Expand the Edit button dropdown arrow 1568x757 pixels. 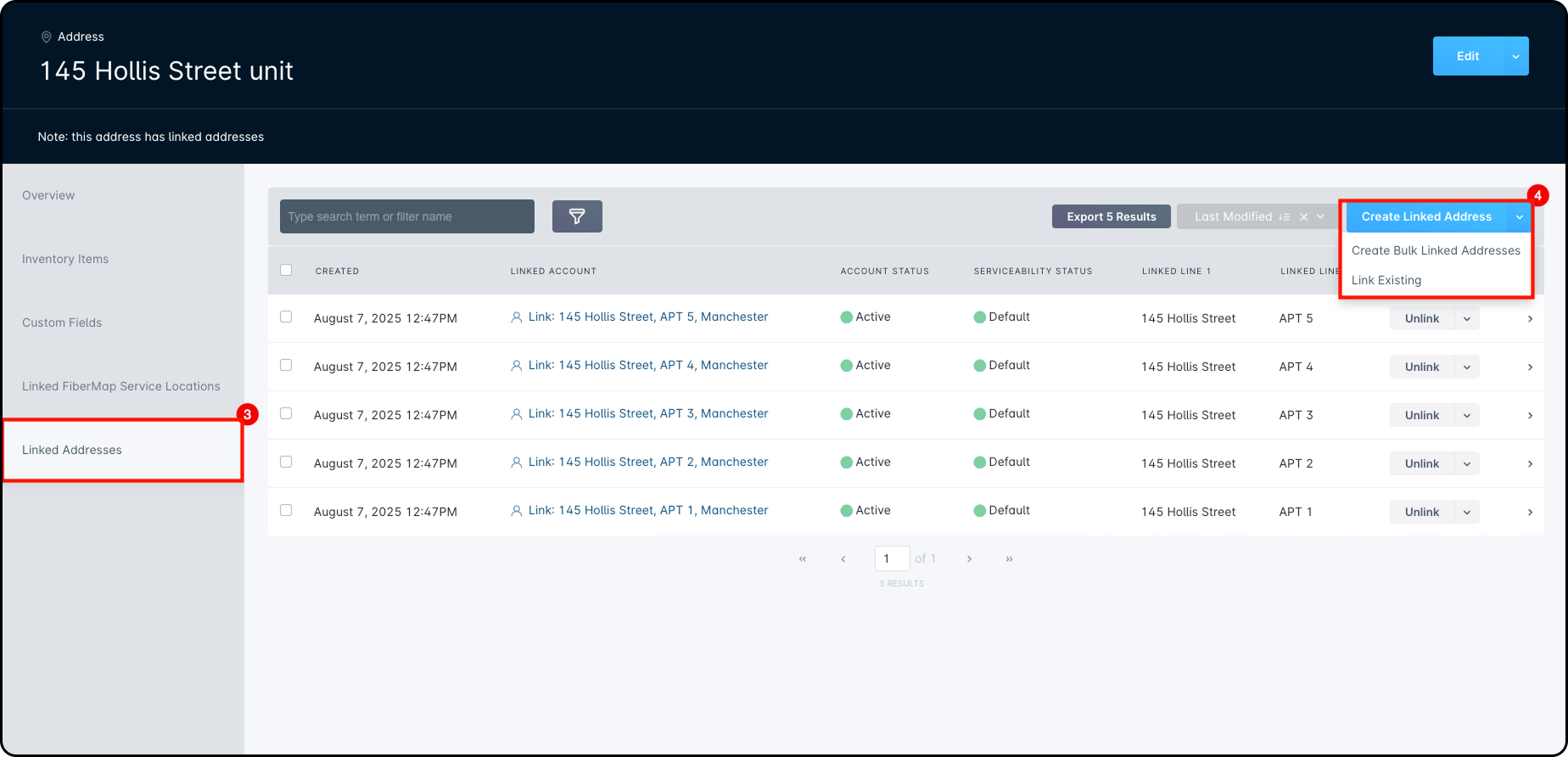tap(1515, 57)
